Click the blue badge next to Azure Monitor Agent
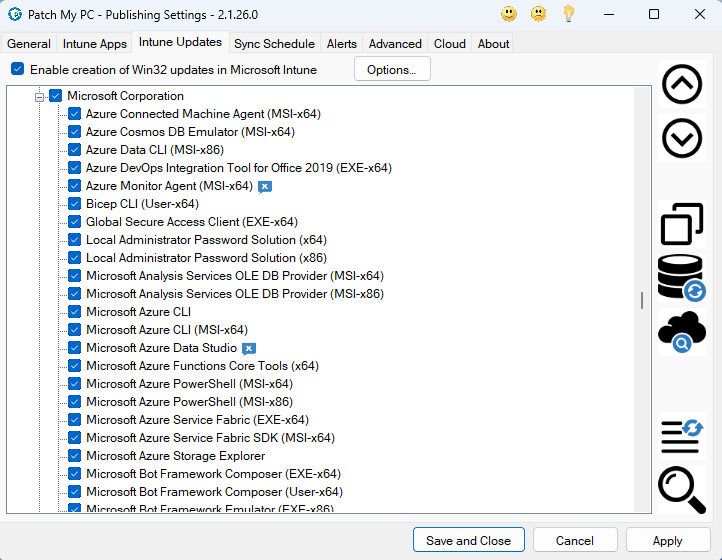The width and height of the screenshot is (722, 560). (x=265, y=187)
